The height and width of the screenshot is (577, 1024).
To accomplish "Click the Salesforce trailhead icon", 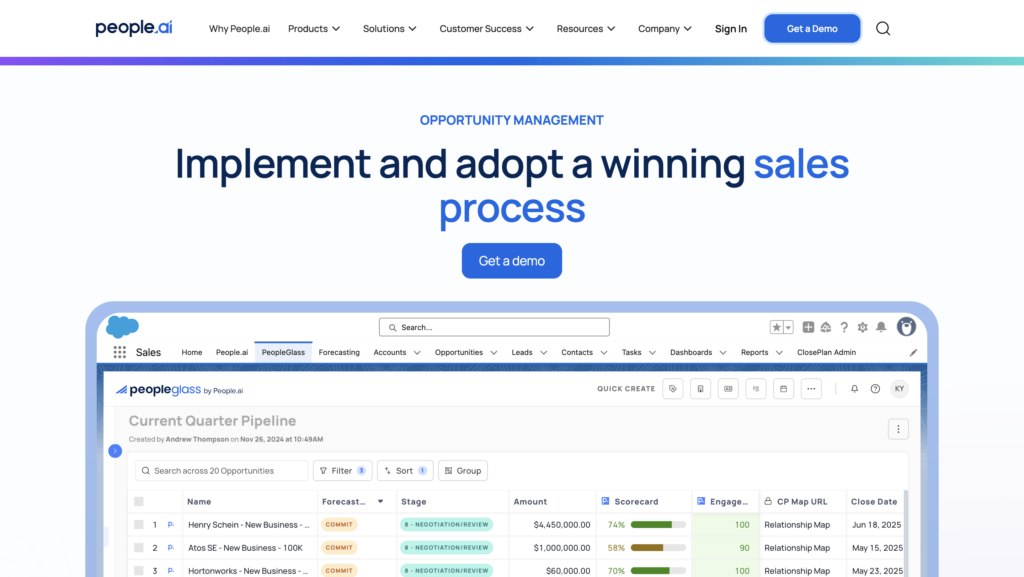I will coord(826,327).
